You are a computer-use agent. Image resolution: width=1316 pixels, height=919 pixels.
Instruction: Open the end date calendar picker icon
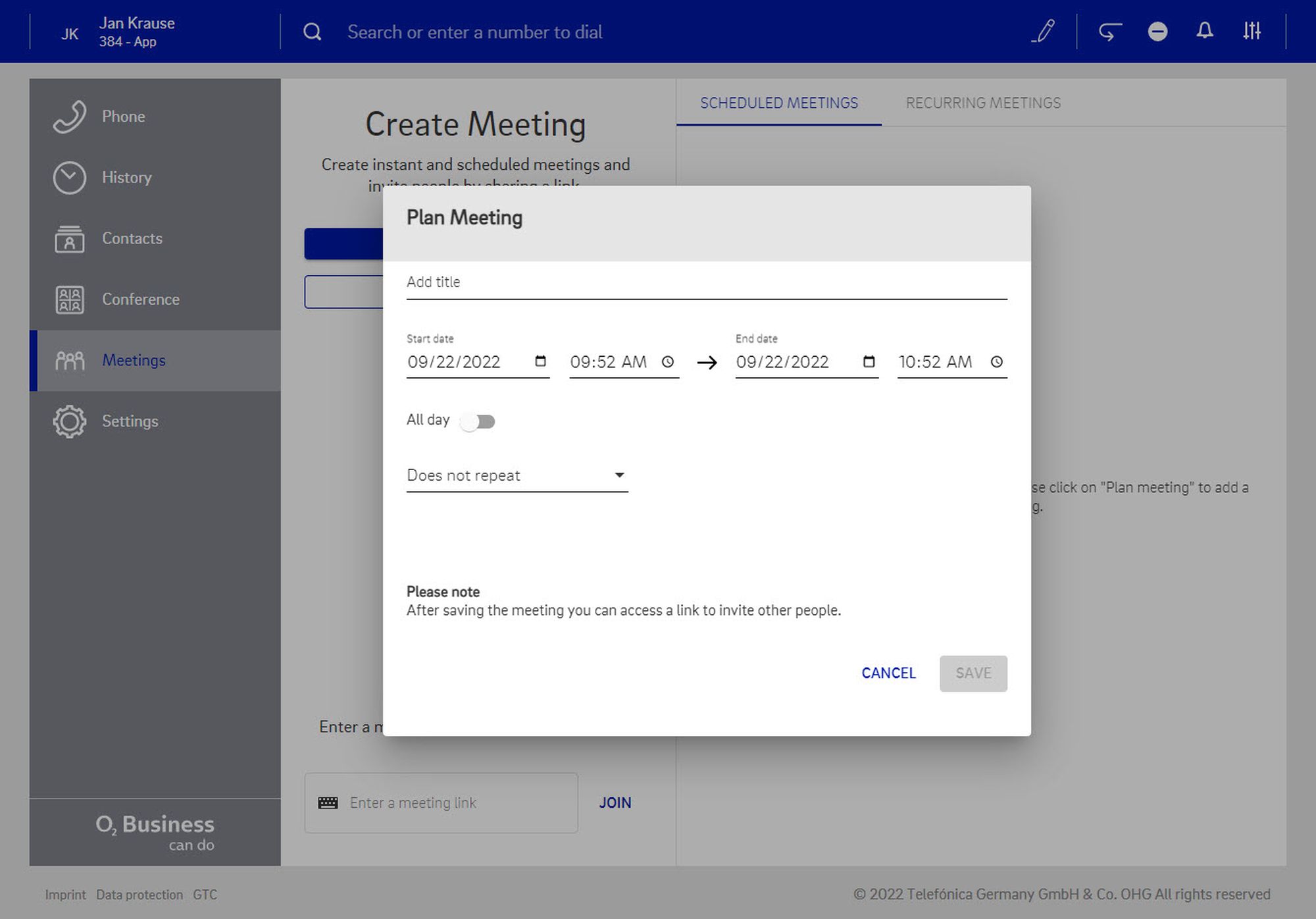click(869, 361)
